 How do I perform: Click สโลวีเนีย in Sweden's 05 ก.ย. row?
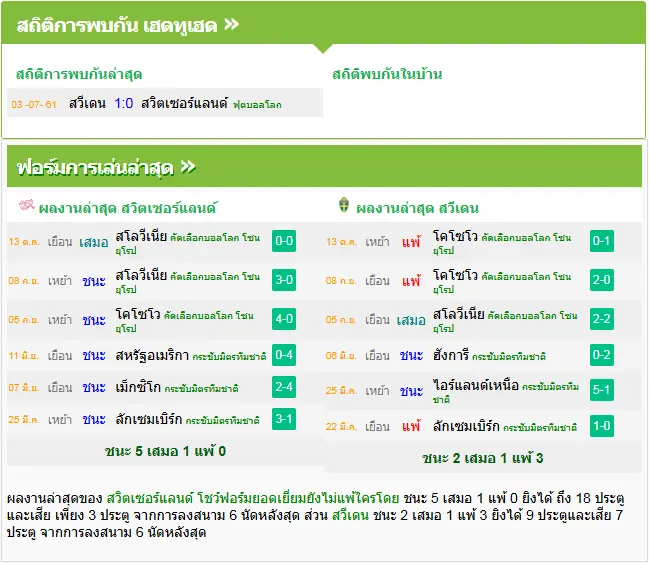pyautogui.click(x=458, y=315)
